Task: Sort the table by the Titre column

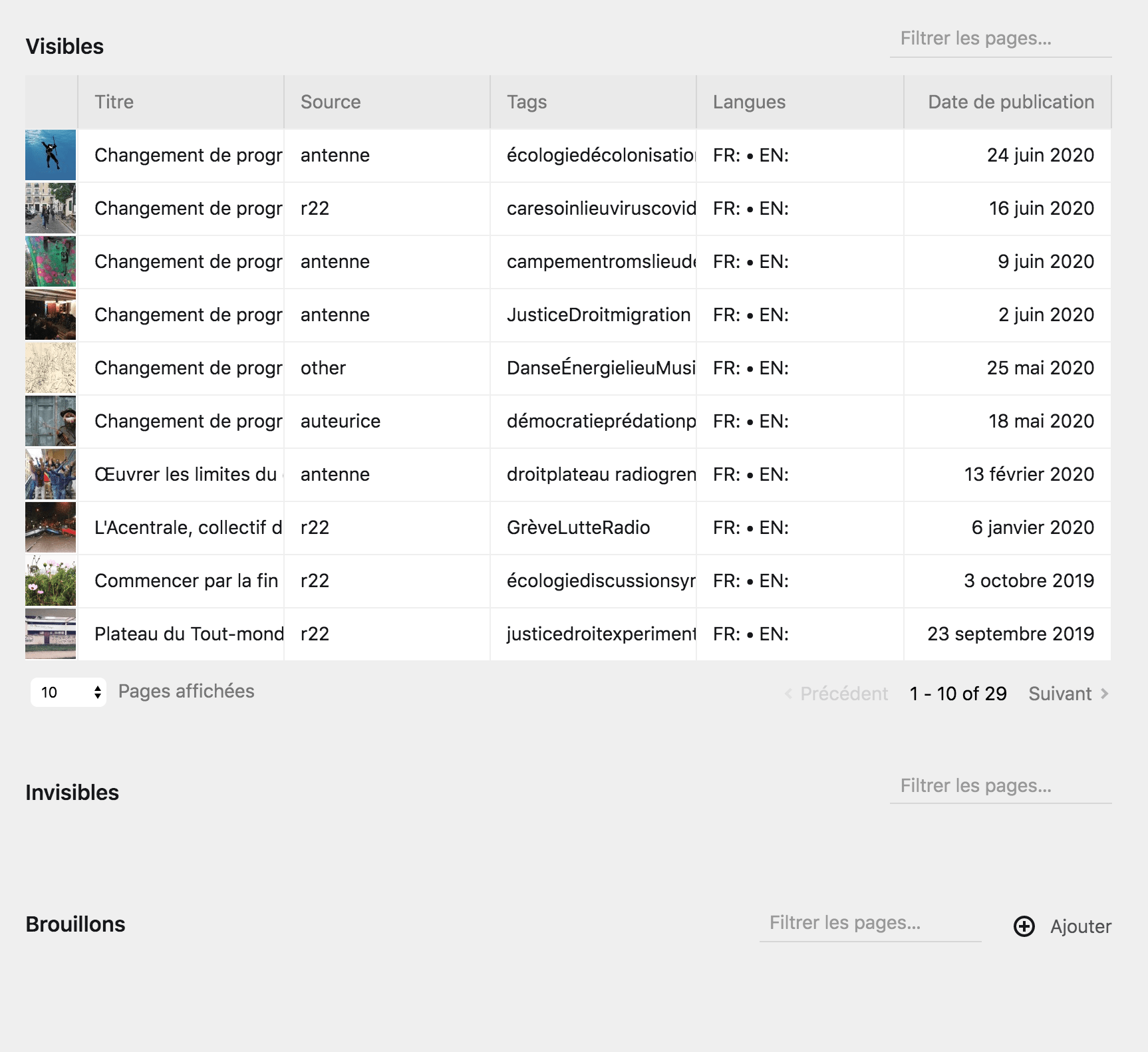Action: pos(114,102)
